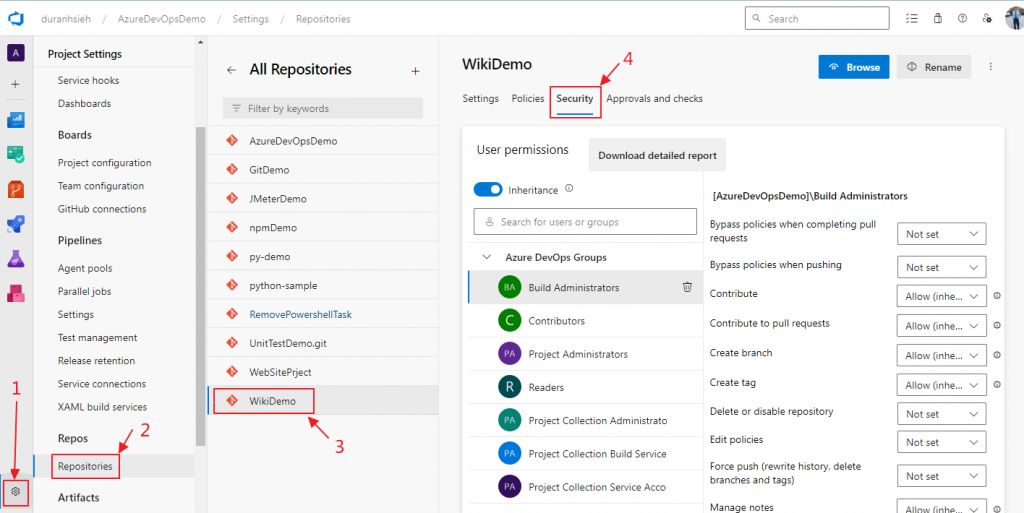Click the plus icon in the left rail
The height and width of the screenshot is (513, 1024).
click(x=16, y=84)
